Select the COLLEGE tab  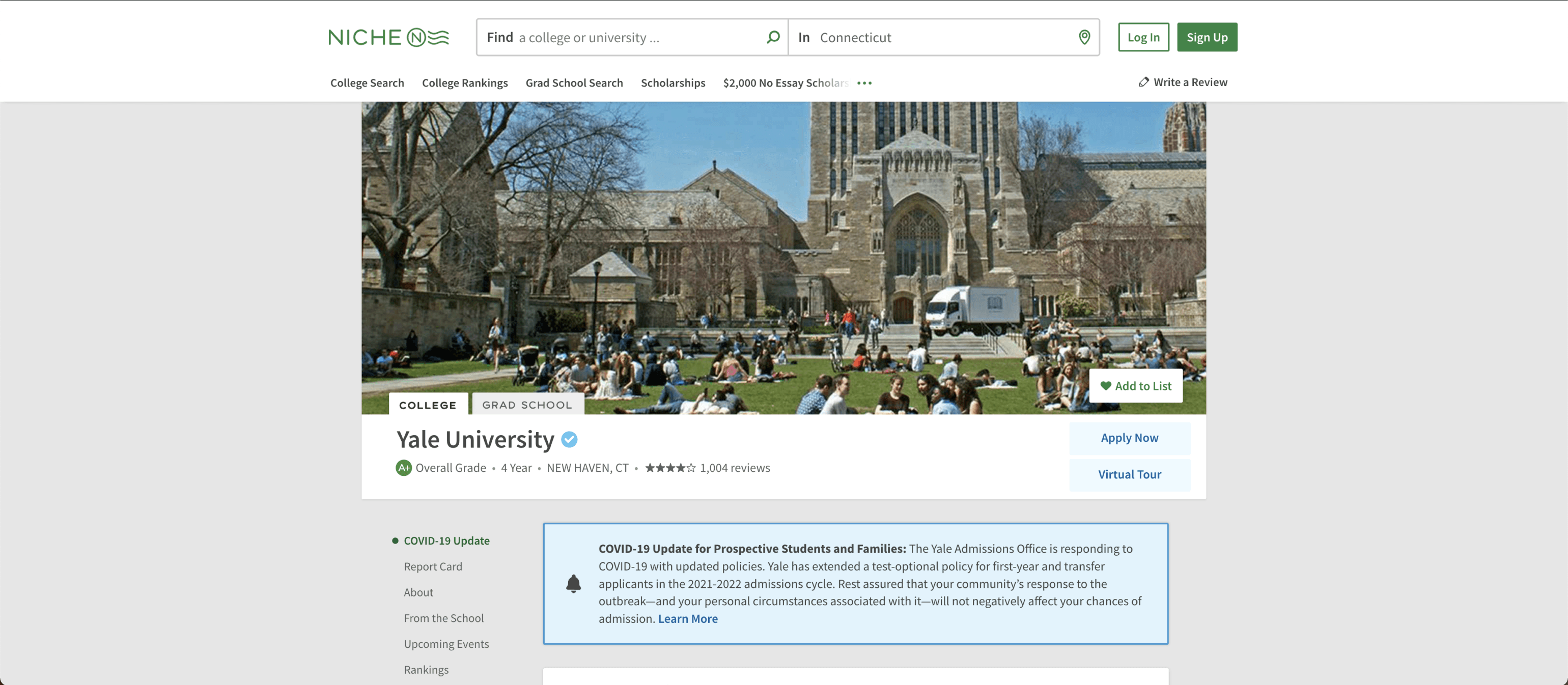pos(428,405)
